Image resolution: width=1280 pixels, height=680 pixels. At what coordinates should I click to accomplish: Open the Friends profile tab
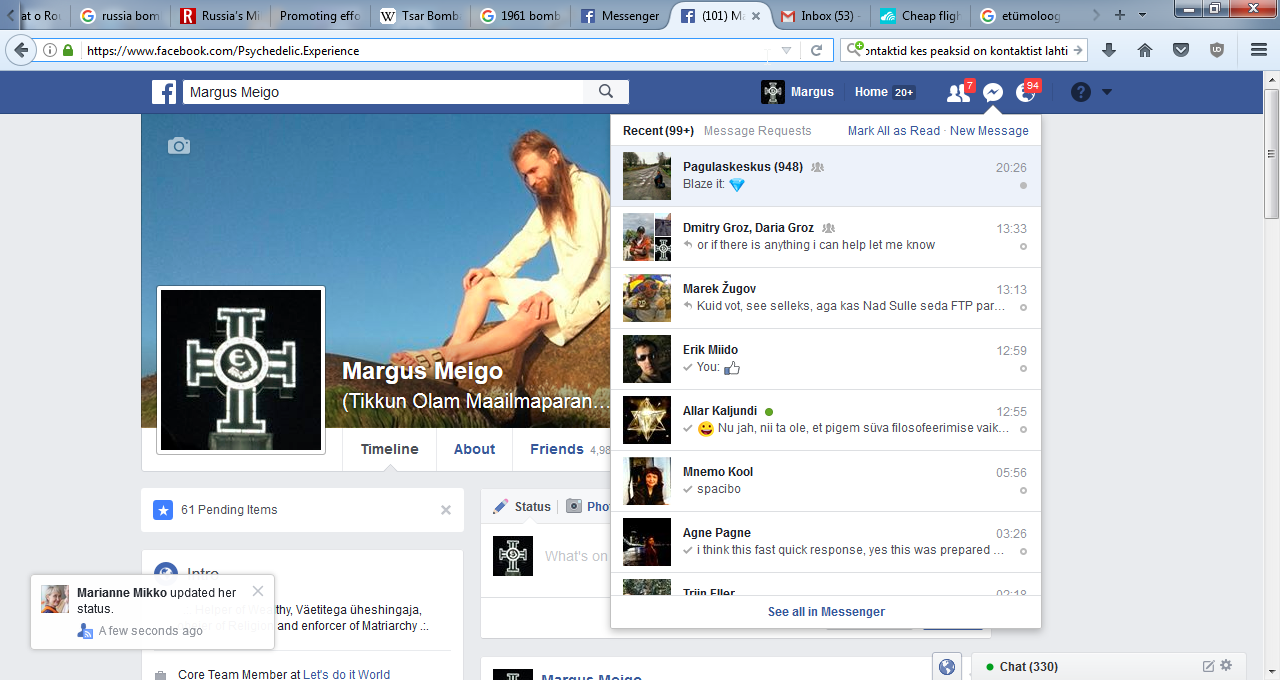557,449
